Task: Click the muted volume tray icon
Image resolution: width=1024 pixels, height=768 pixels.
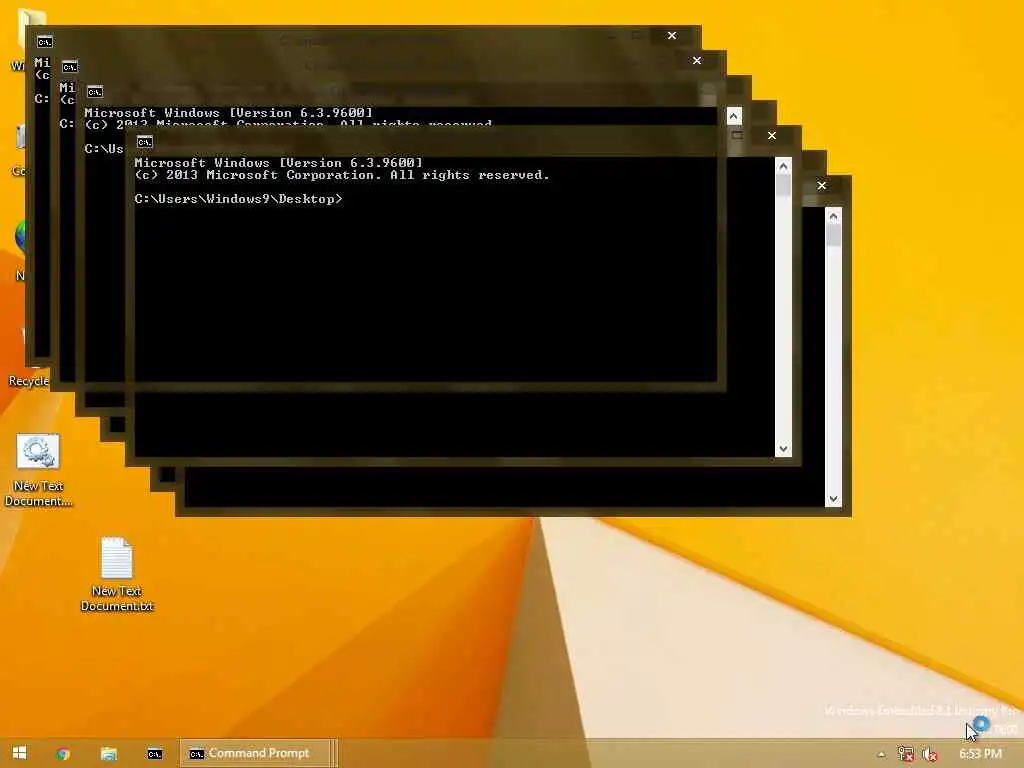Action: [x=930, y=754]
